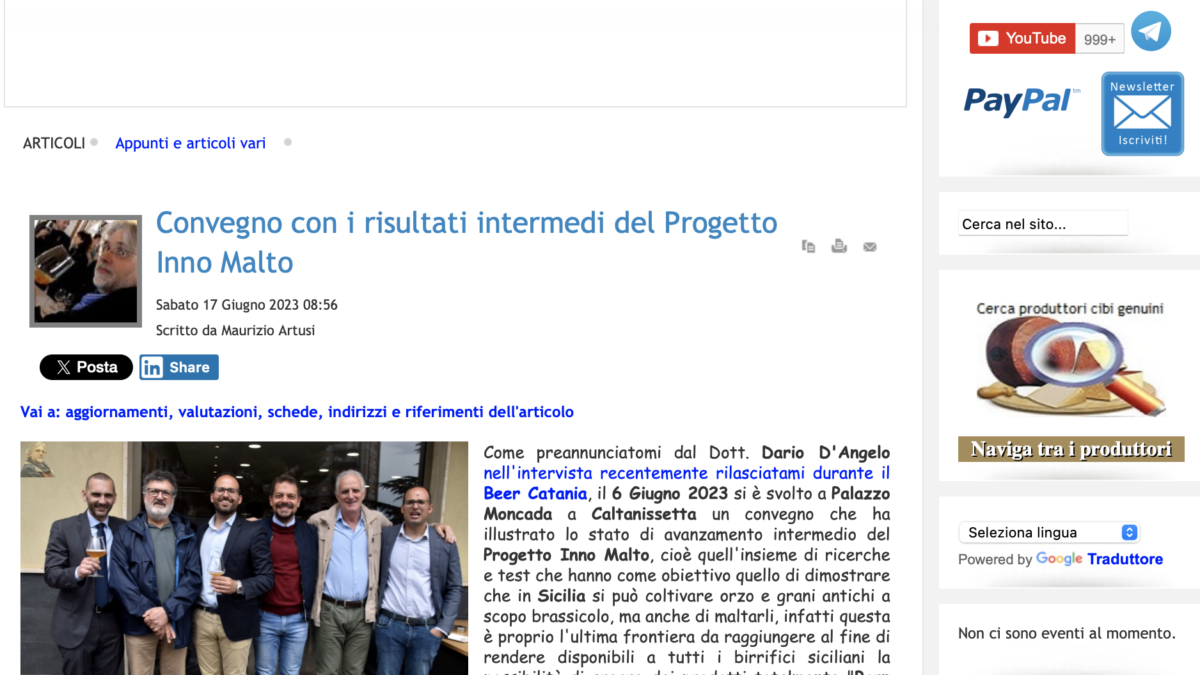The image size is (1200, 675).
Task: Subscribe via the Newsletter Iscriviti icon
Action: (x=1142, y=113)
